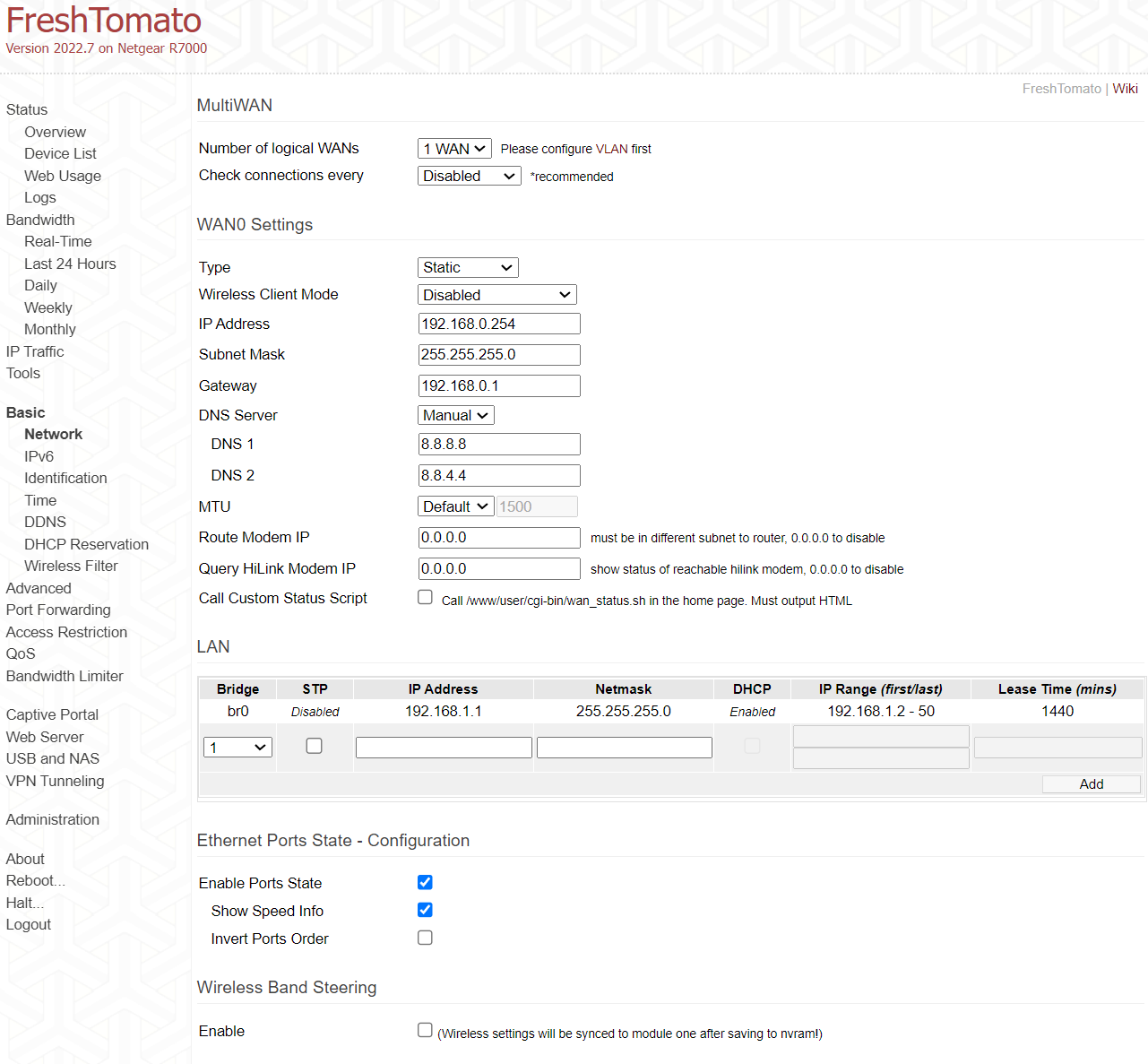Screen dimensions: 1148x1064
Task: Open Daily bandwidth page
Action: (40, 285)
